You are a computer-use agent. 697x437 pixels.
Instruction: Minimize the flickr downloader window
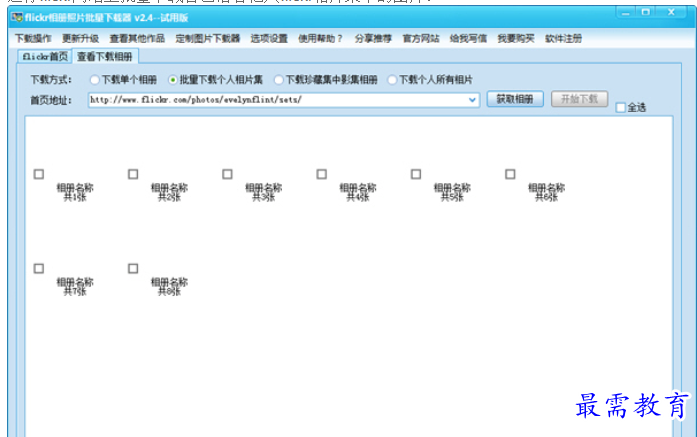pos(626,12)
